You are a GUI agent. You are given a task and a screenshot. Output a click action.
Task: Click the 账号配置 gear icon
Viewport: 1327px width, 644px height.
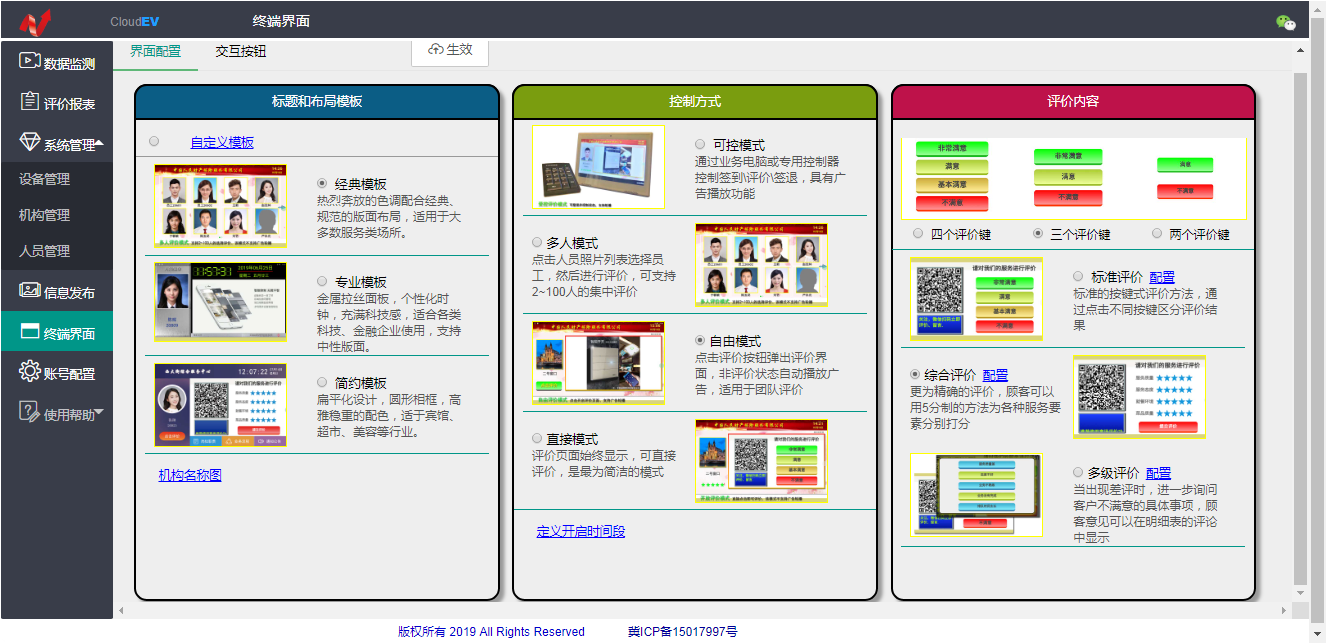(29, 372)
